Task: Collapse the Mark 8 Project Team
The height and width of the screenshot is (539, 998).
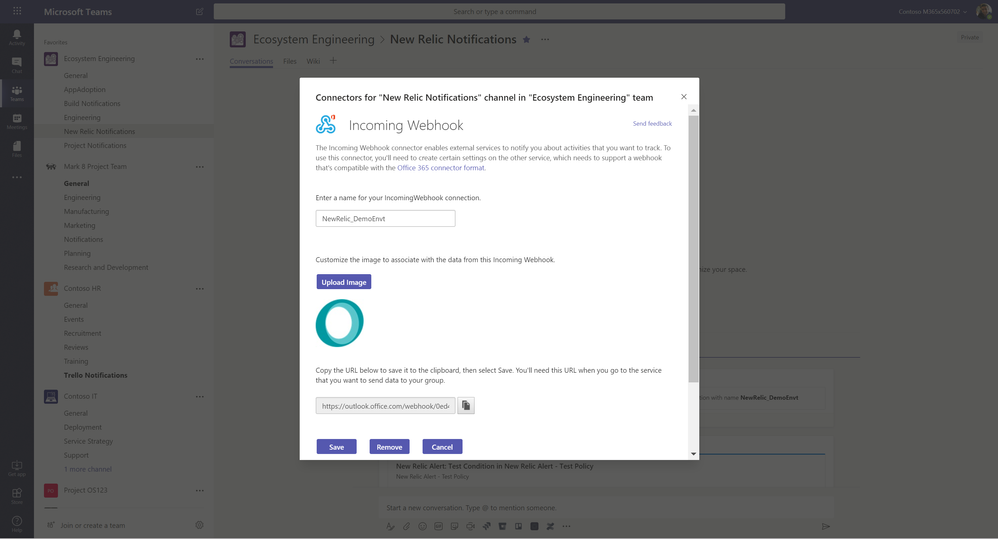Action: 95,167
